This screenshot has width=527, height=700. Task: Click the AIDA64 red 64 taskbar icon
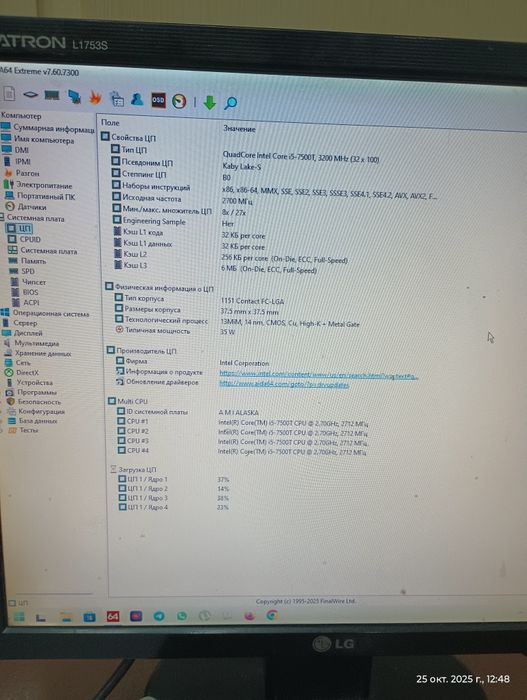click(113, 617)
